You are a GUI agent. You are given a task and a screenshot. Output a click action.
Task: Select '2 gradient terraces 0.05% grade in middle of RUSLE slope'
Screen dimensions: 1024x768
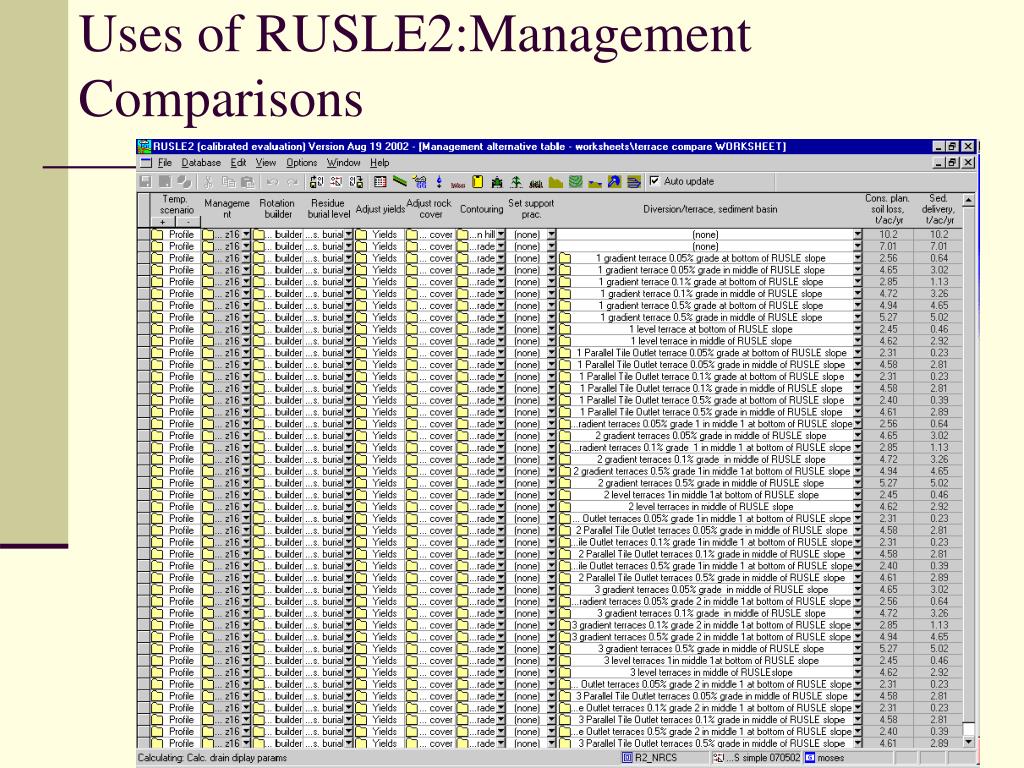711,436
